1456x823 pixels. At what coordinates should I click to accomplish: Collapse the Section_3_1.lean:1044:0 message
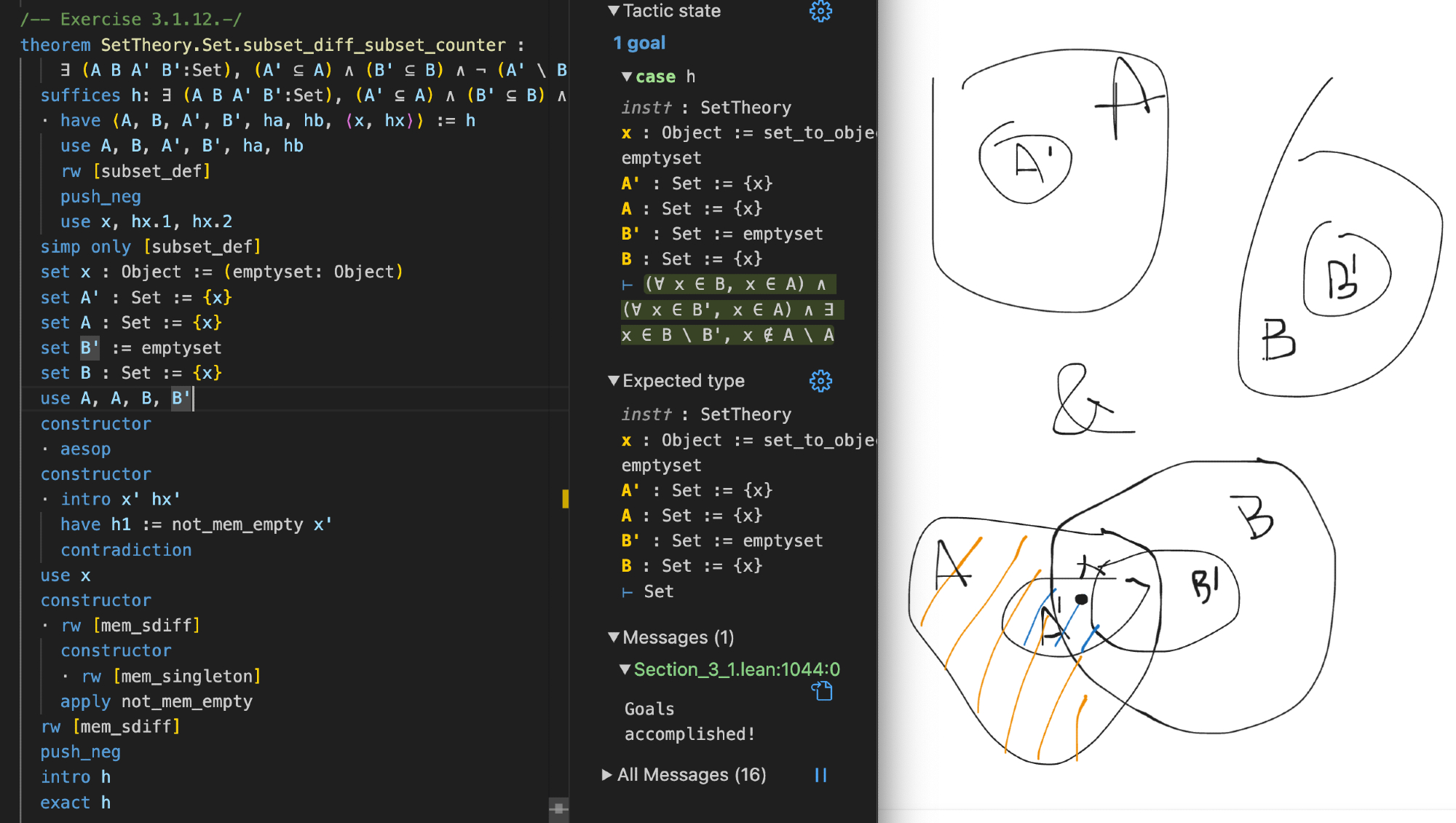click(625, 669)
